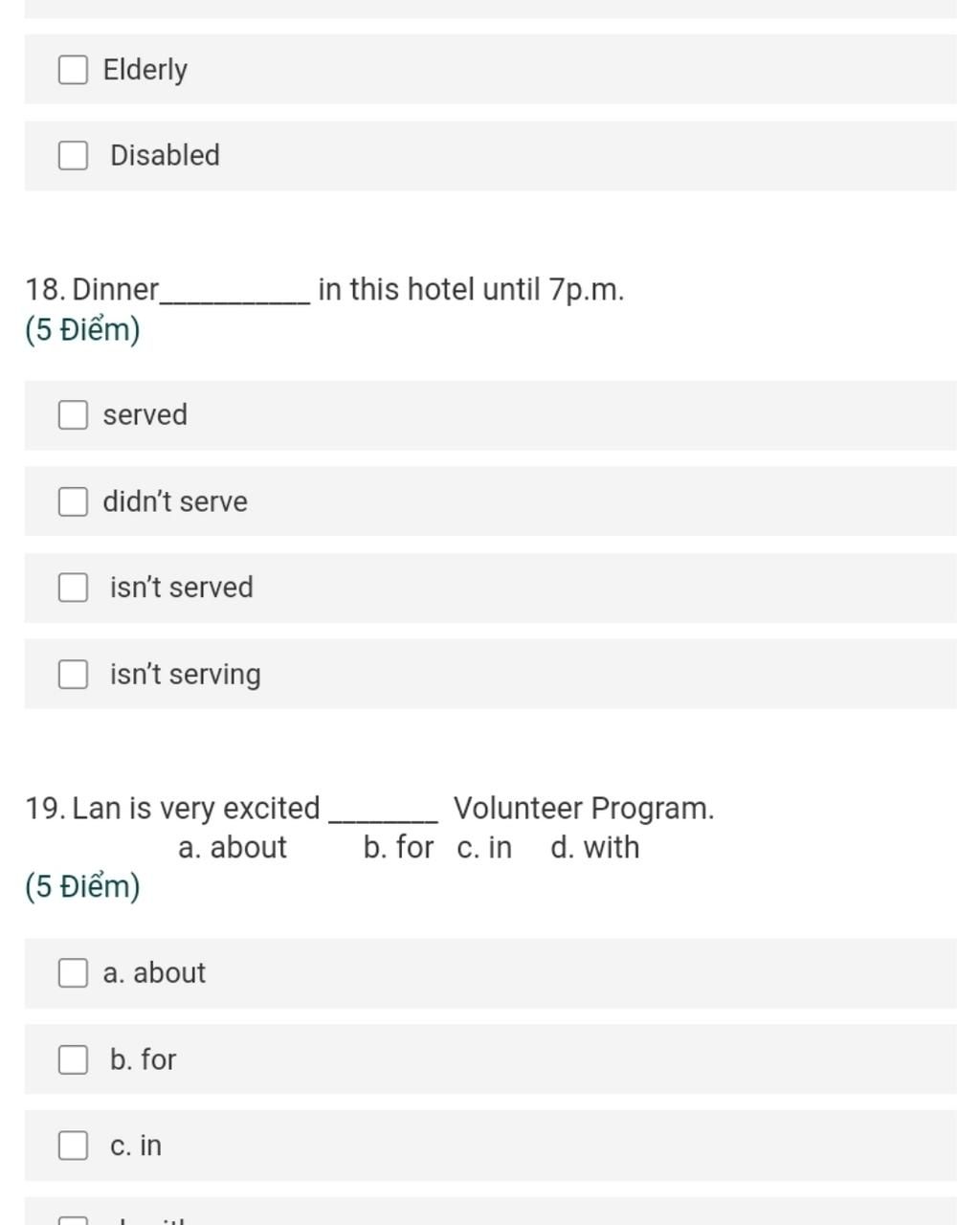980x1225 pixels.
Task: Check the box next to 'served'
Action: pos(73,414)
